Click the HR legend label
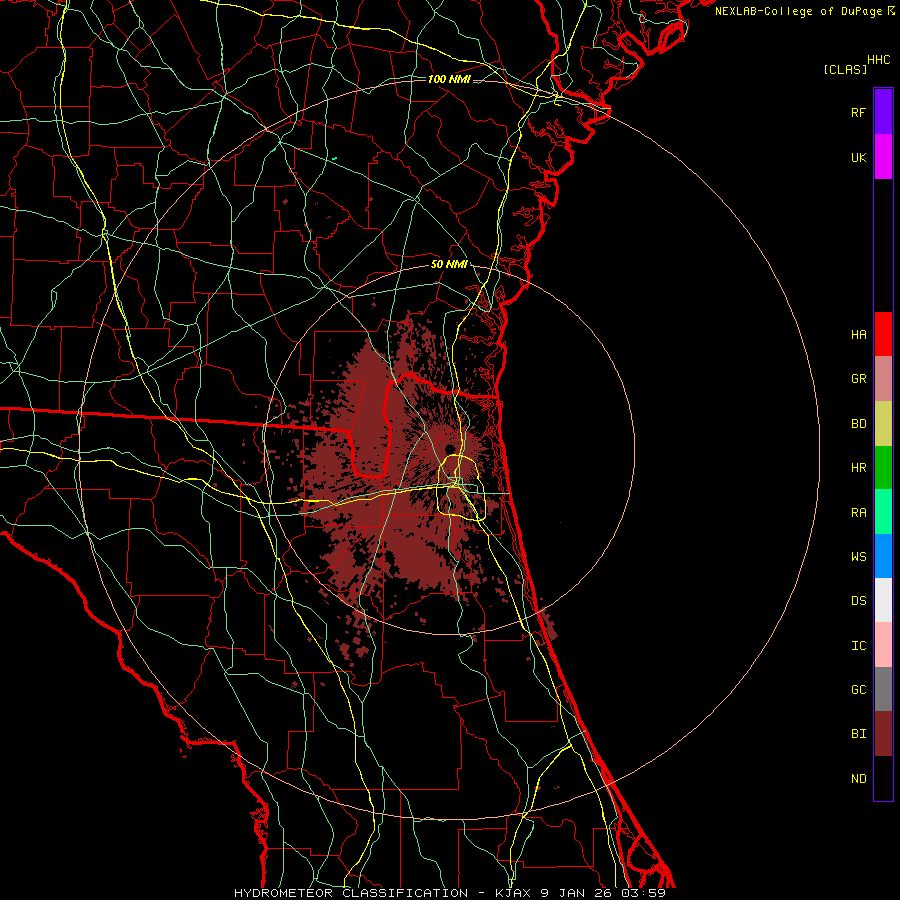The height and width of the screenshot is (900, 900). (858, 468)
